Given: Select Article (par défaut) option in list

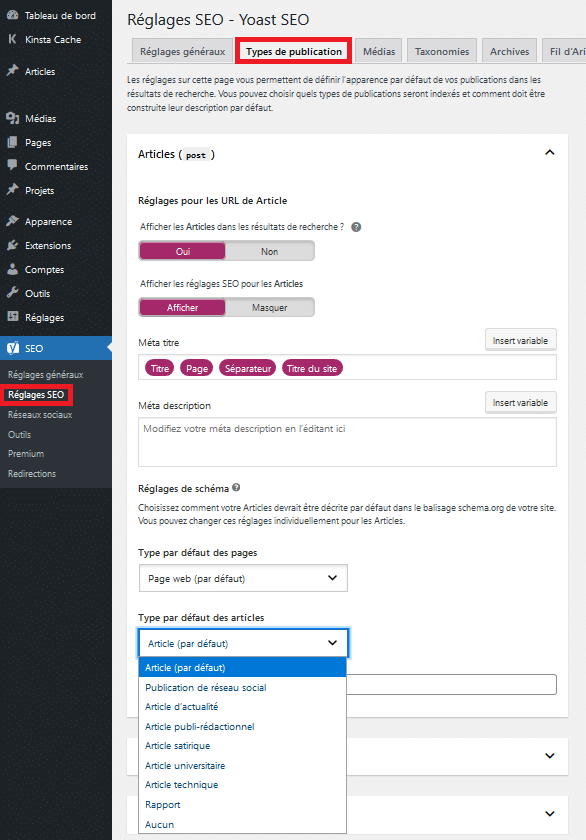Looking at the screenshot, I should coord(243,668).
